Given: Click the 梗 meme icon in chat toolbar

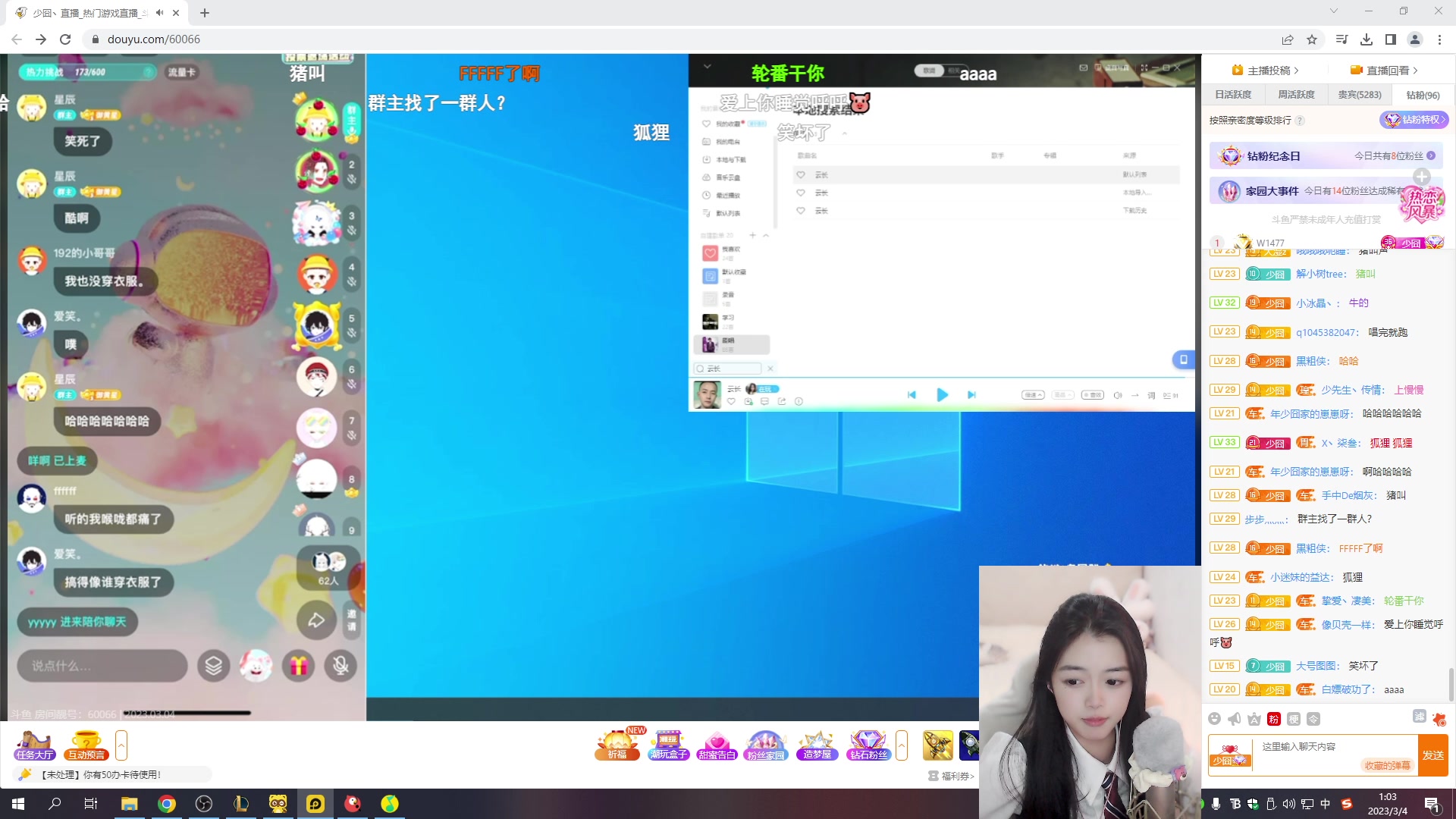Looking at the screenshot, I should coord(1294,719).
